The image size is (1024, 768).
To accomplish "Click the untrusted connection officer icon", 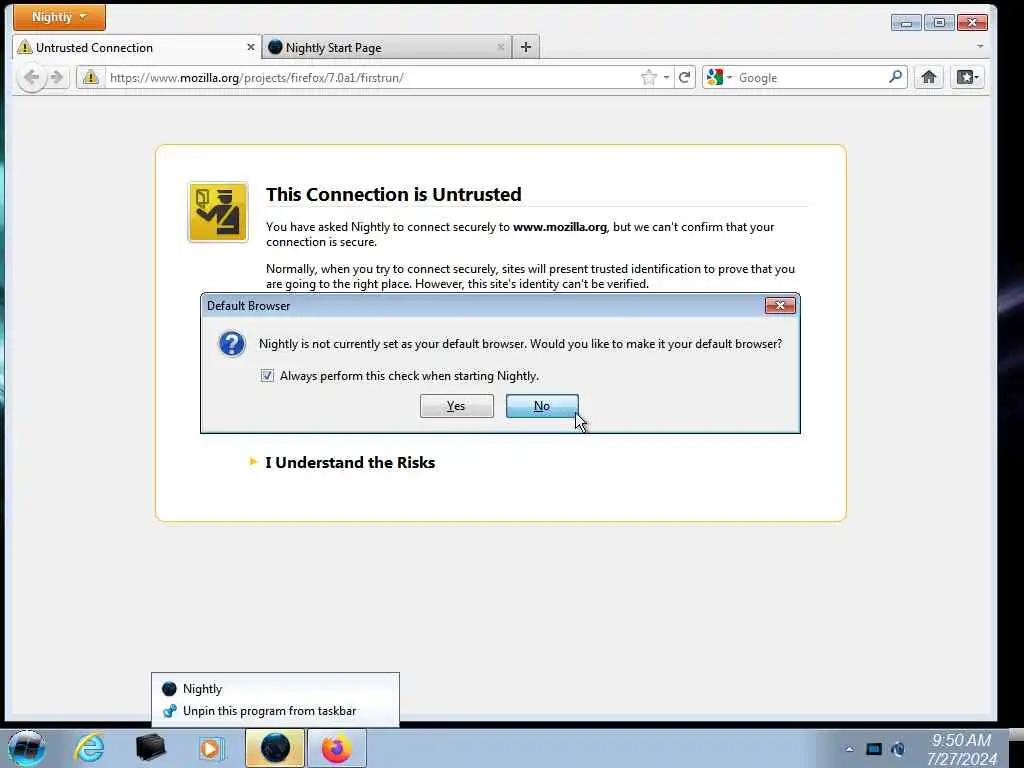I will 218,212.
